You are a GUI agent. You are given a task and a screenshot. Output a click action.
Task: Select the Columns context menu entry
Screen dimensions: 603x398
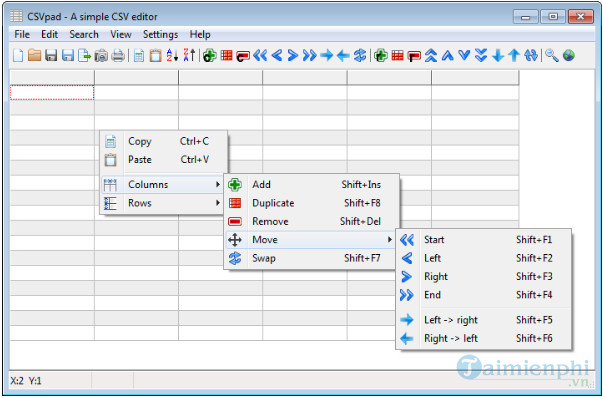coord(163,185)
